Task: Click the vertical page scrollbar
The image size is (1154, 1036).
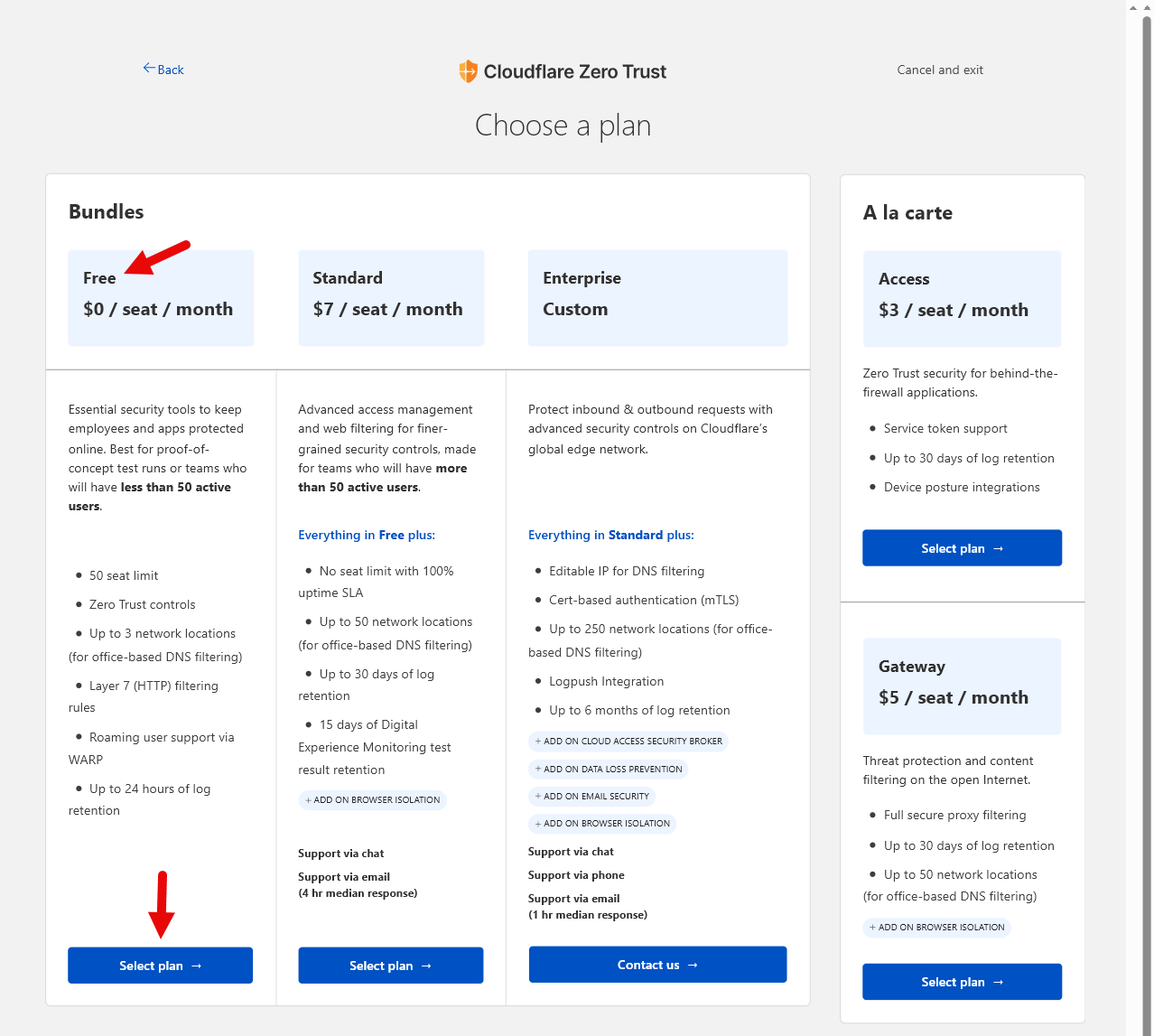Action: pyautogui.click(x=1146, y=452)
